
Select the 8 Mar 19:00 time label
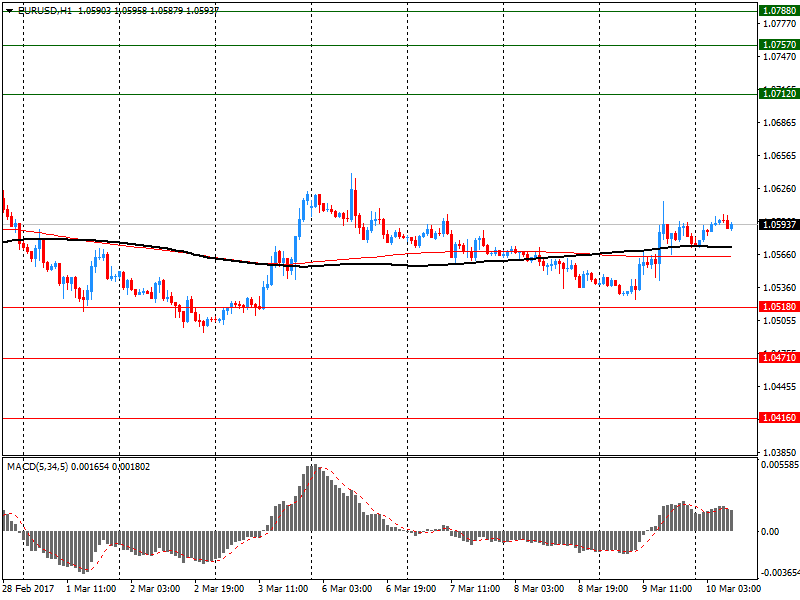(x=603, y=589)
